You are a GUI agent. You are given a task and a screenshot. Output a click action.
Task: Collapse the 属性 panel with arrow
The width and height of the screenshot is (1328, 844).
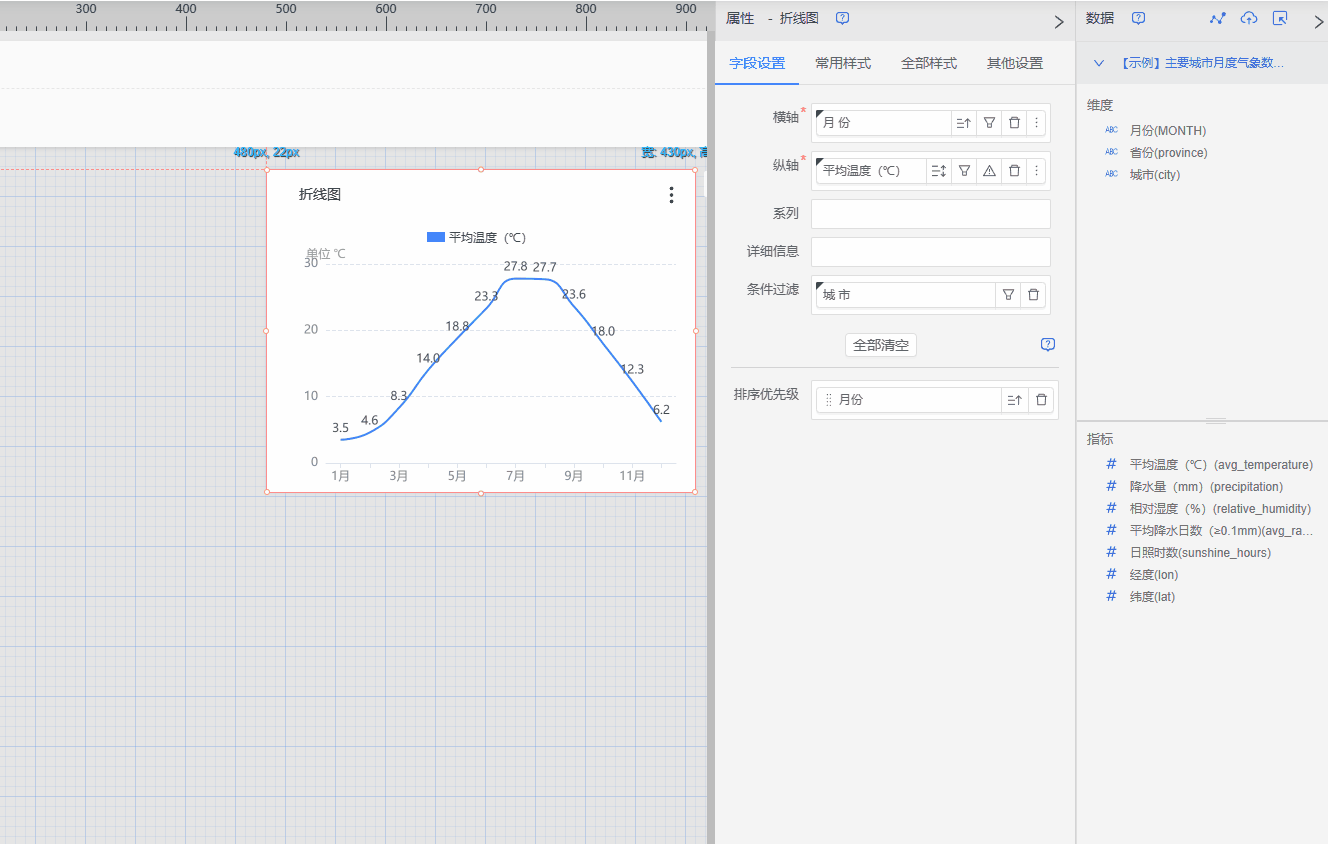tap(1059, 21)
